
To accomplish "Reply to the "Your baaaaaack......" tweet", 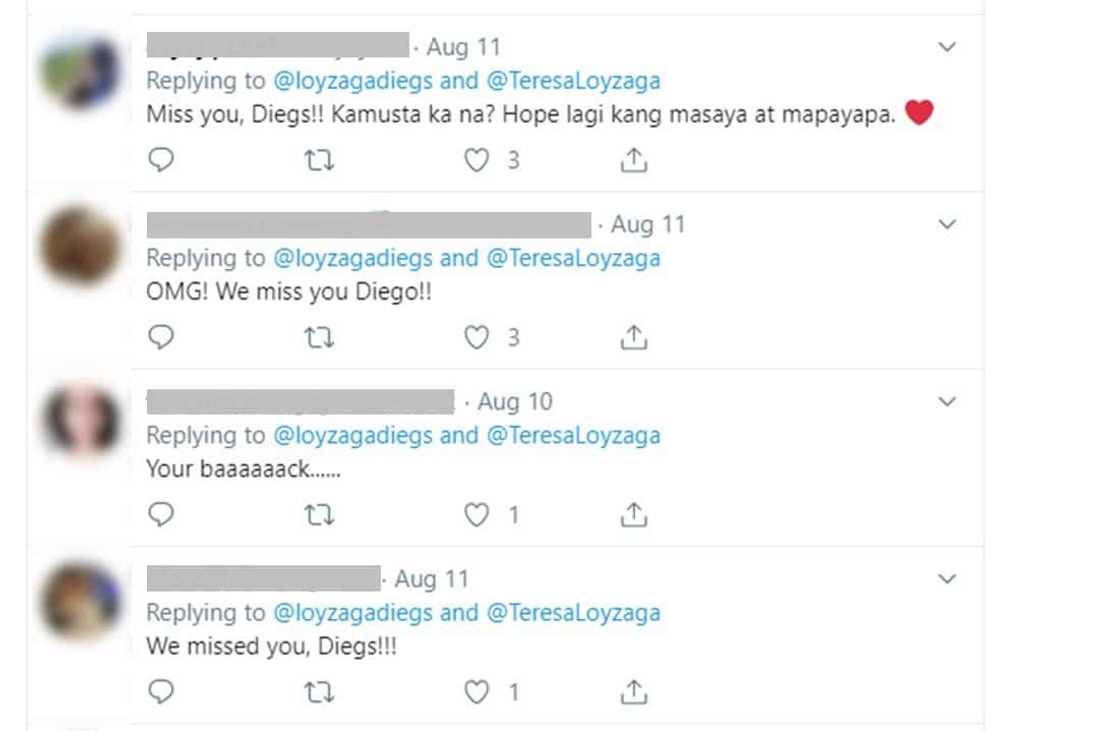I will 161,514.
